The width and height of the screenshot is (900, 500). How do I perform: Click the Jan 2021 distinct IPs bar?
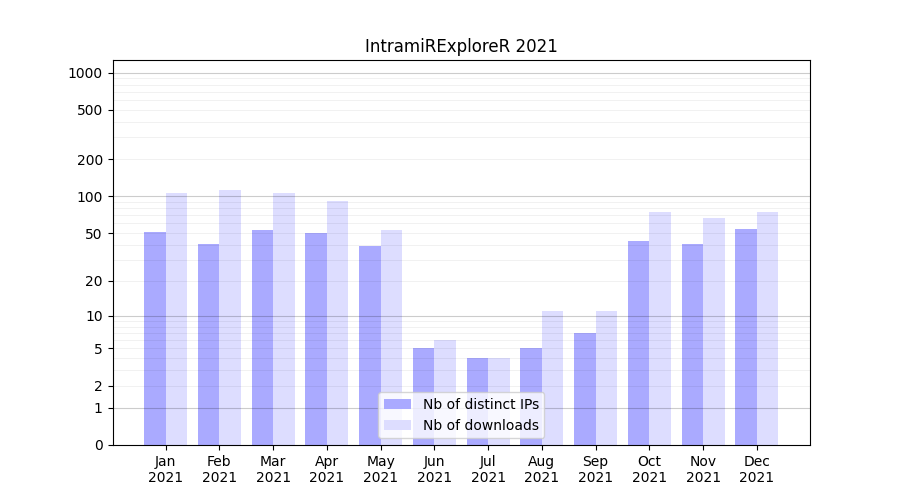pos(155,338)
